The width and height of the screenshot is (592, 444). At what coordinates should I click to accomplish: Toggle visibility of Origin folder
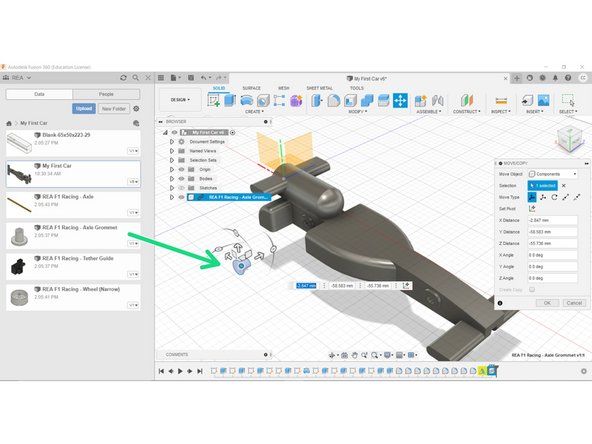click(182, 170)
